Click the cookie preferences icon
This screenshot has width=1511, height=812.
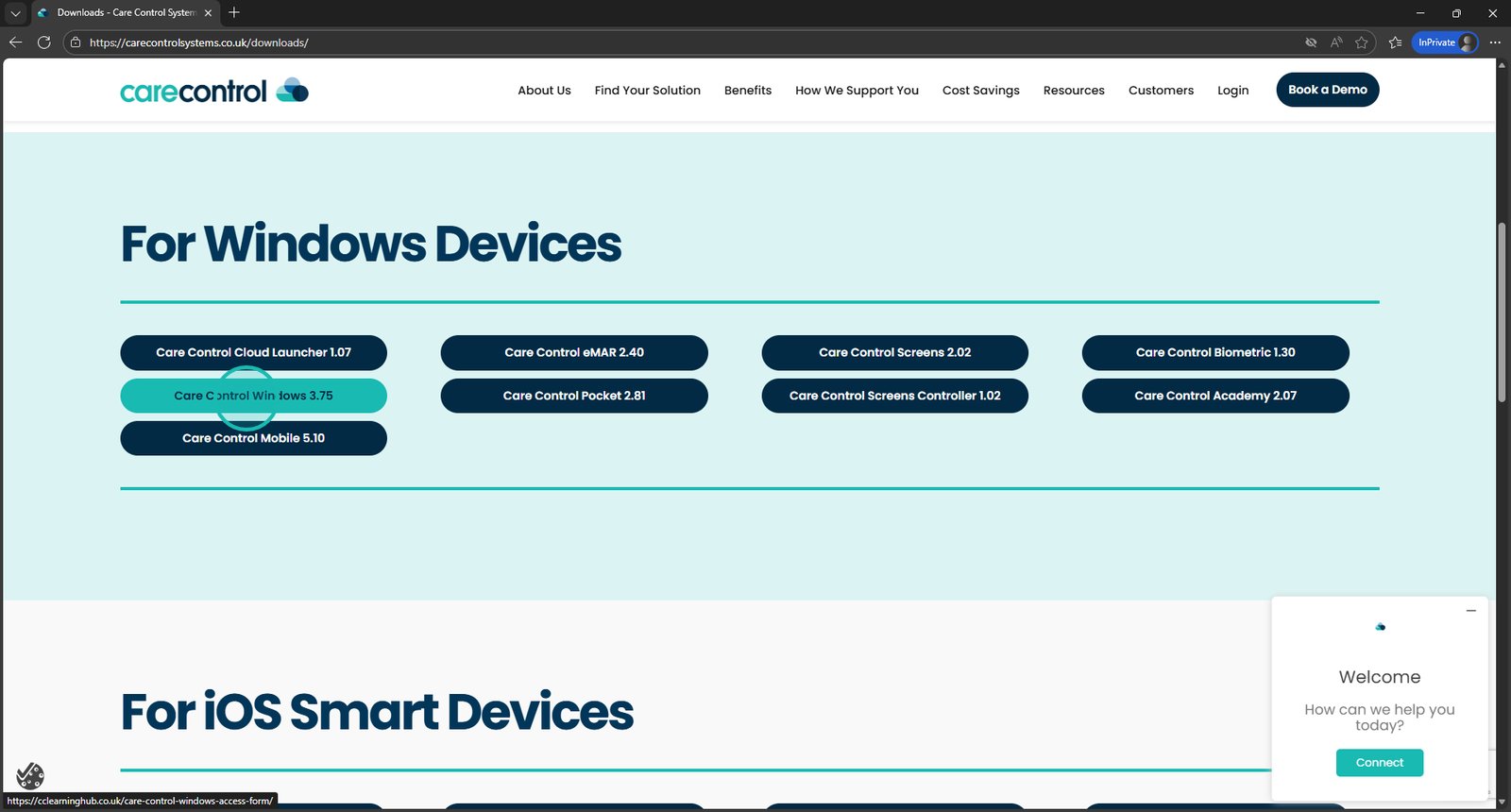coord(30,775)
